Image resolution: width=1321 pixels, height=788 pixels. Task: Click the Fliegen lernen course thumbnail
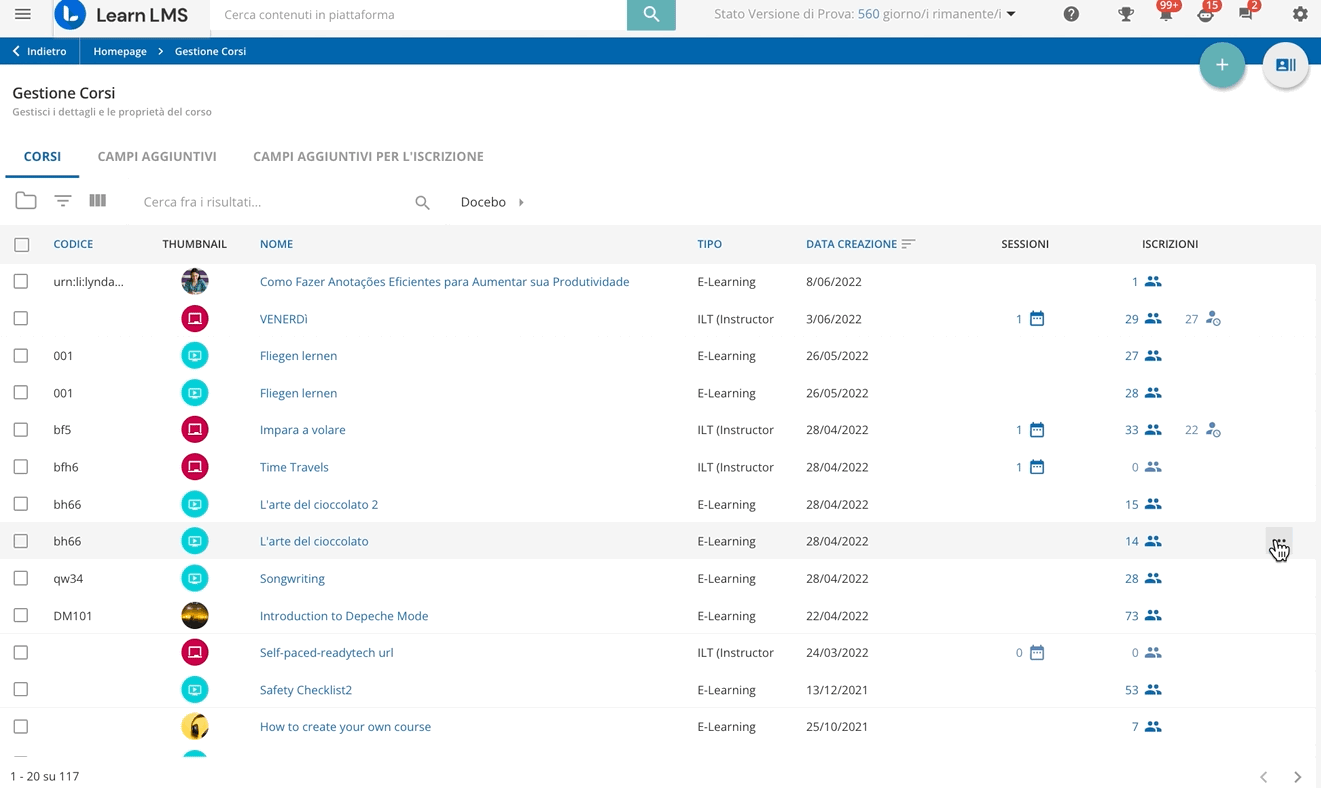tap(195, 355)
